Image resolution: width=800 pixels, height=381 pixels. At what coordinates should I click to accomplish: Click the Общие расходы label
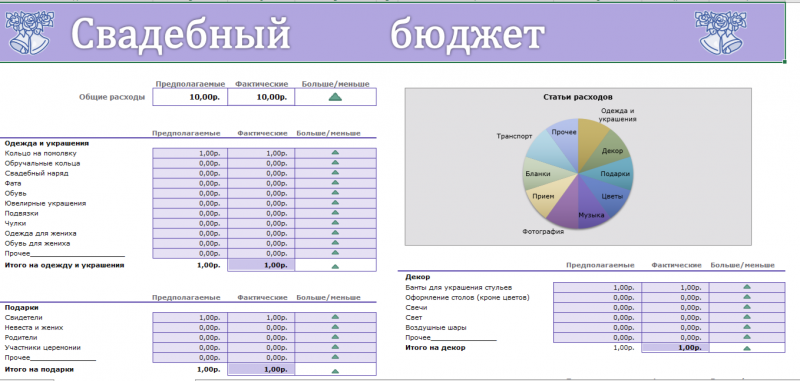point(112,97)
